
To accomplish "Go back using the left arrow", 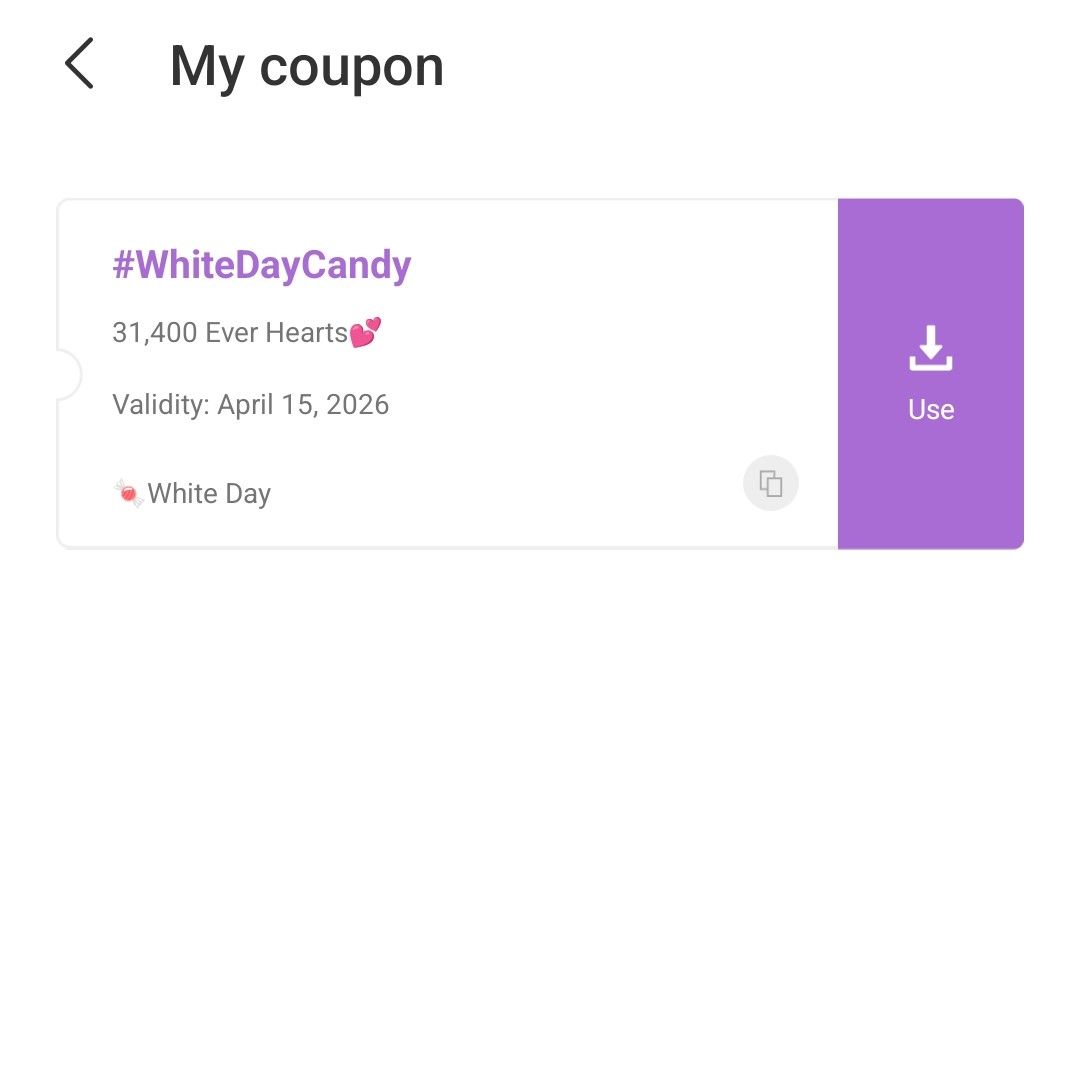I will click(79, 63).
